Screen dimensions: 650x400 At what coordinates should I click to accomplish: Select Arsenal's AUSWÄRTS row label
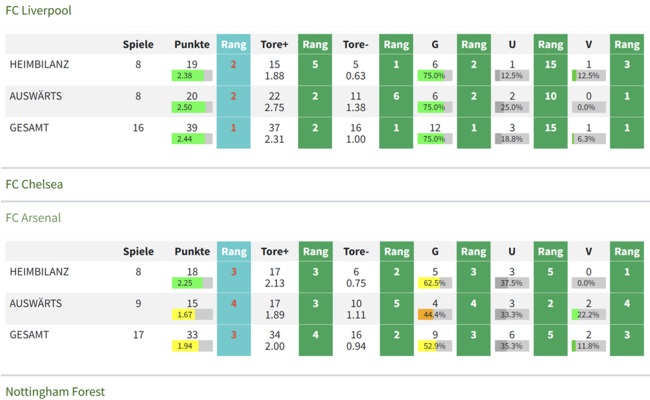click(35, 303)
